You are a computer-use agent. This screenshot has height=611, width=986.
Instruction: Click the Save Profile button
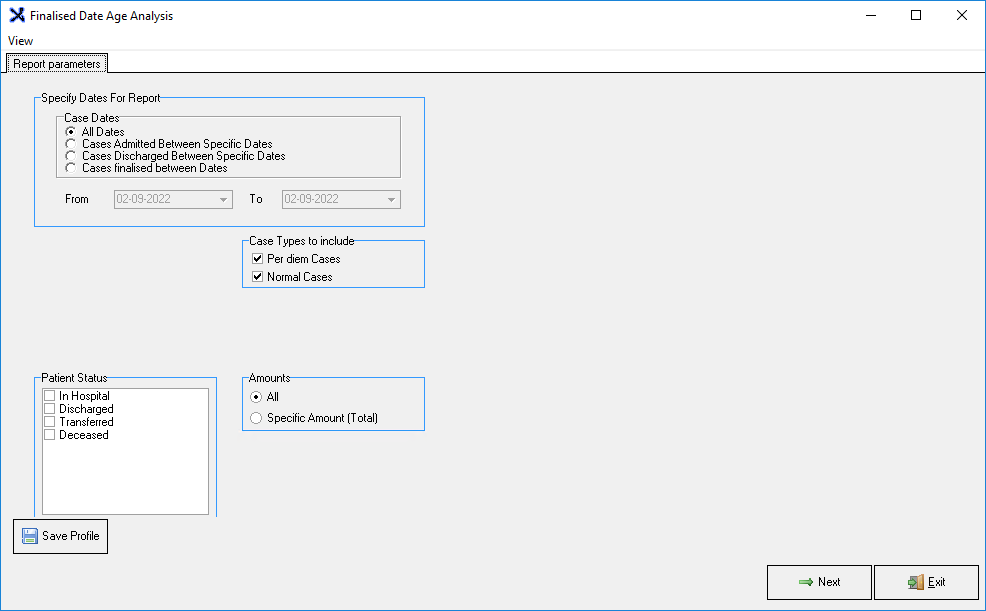click(60, 536)
